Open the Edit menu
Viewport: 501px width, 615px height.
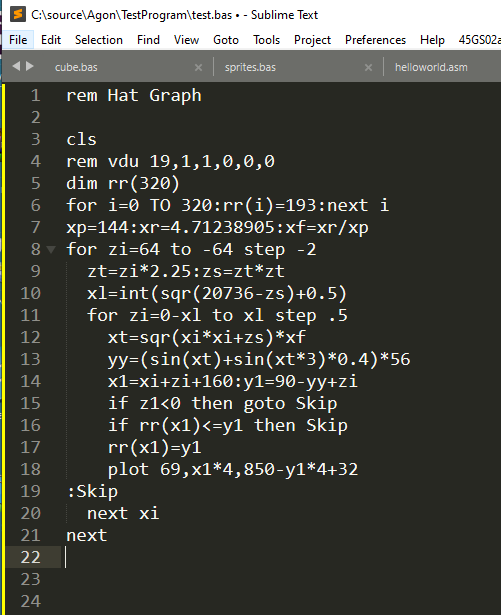(x=51, y=40)
